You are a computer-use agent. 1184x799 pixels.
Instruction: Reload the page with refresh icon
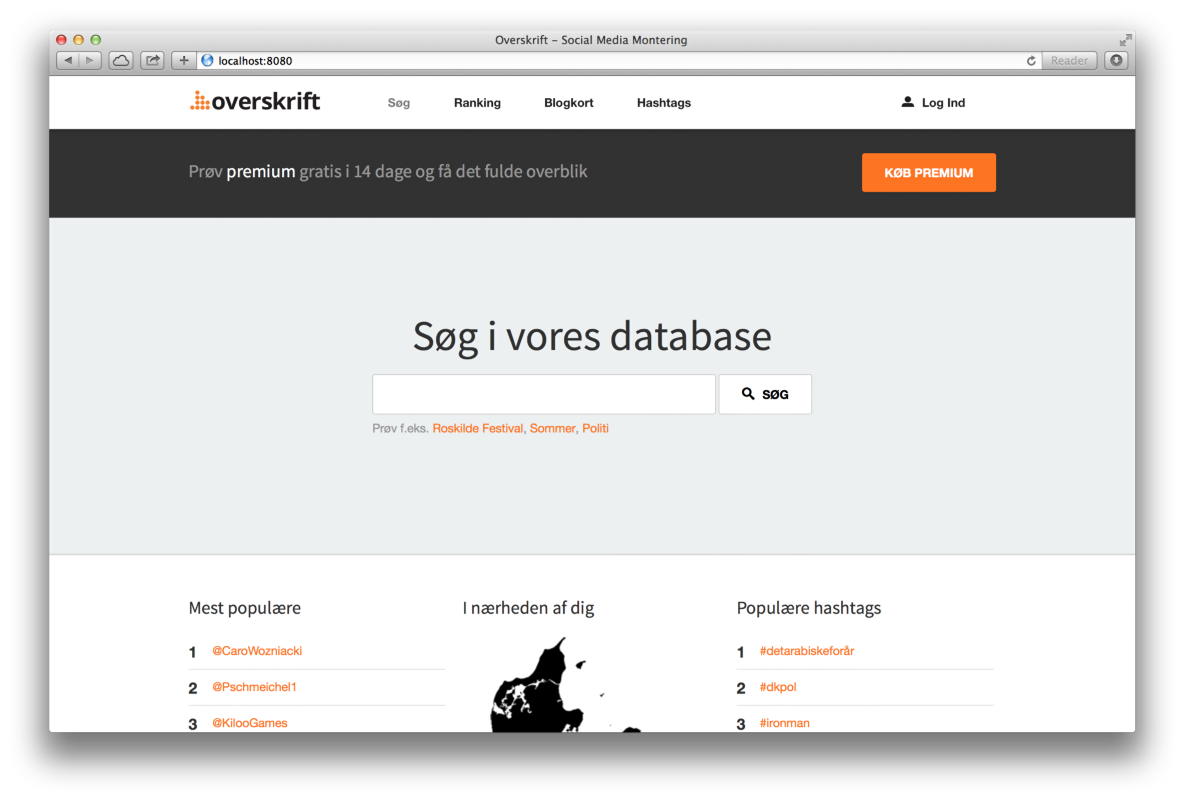pos(1031,61)
